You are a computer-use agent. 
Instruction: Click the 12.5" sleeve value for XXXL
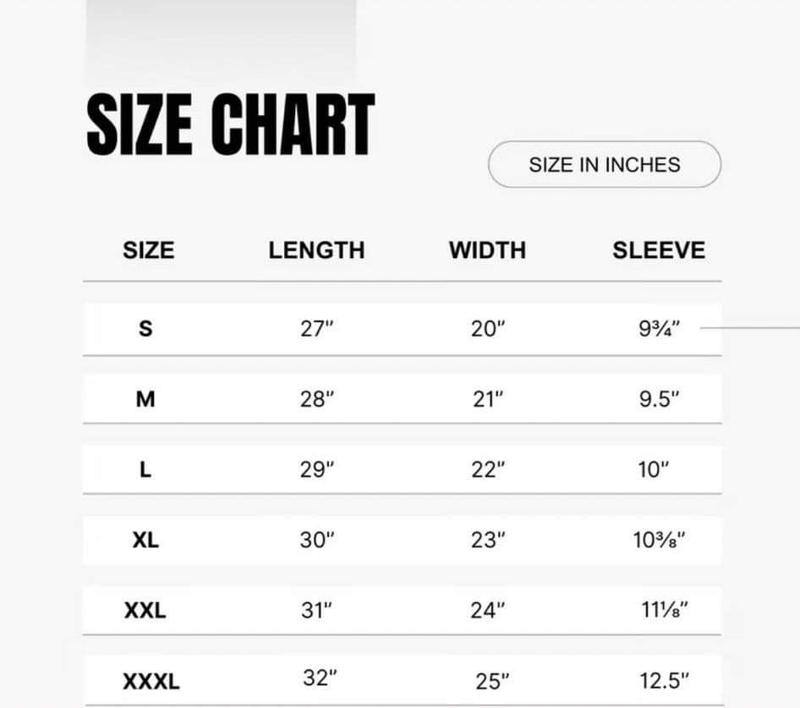pyautogui.click(x=664, y=681)
